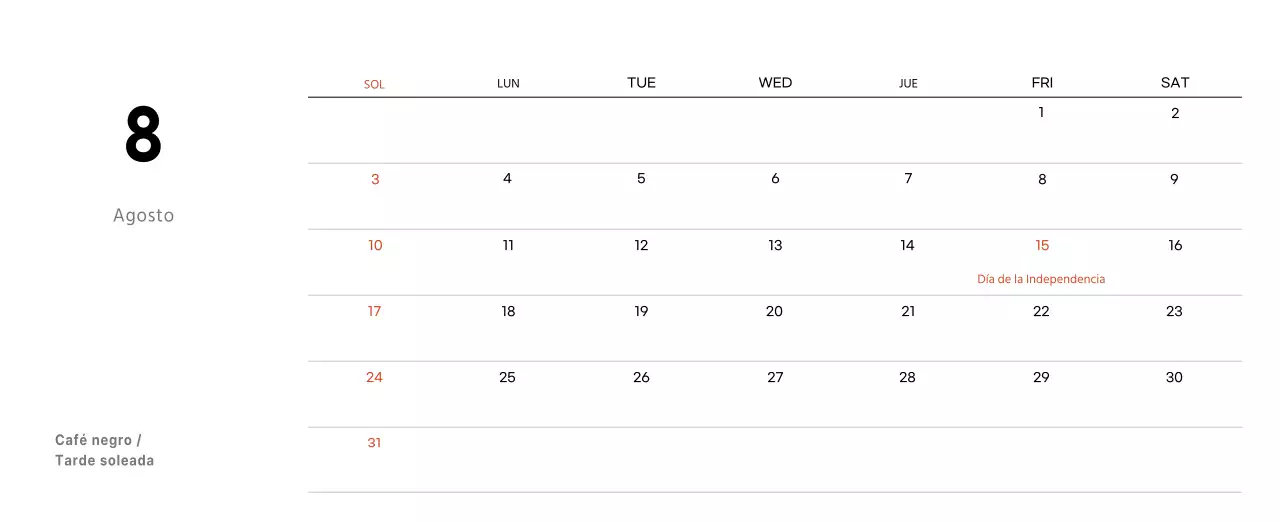Choose date 12 in the calendar
This screenshot has width=1280, height=522.
(641, 245)
